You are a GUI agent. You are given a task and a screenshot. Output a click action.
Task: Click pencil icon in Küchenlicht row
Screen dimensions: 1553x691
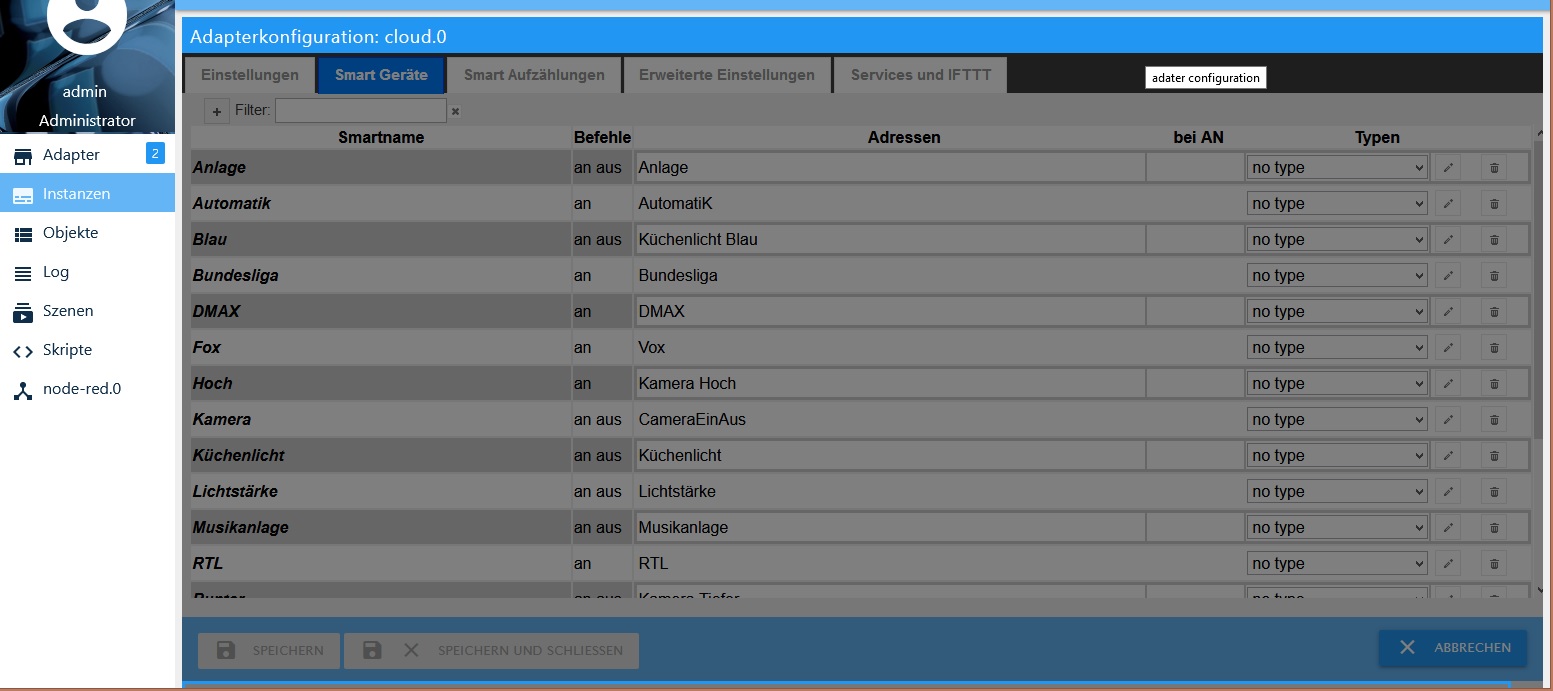click(x=1447, y=456)
